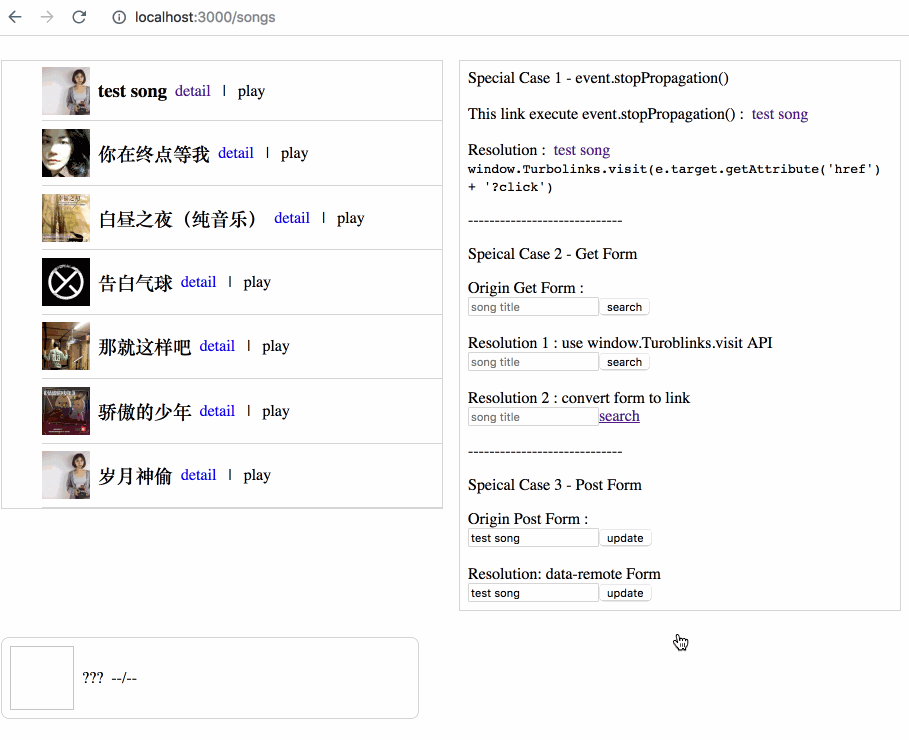Focus the address bar showing localhost:3000/songs
Viewport: 909px width, 740px height.
[x=205, y=17]
